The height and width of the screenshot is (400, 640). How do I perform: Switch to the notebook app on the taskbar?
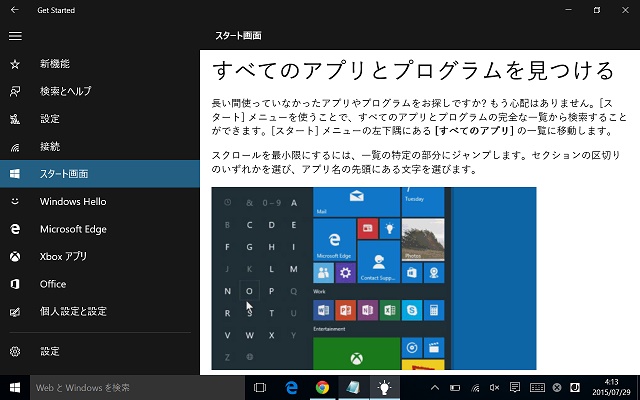point(353,387)
